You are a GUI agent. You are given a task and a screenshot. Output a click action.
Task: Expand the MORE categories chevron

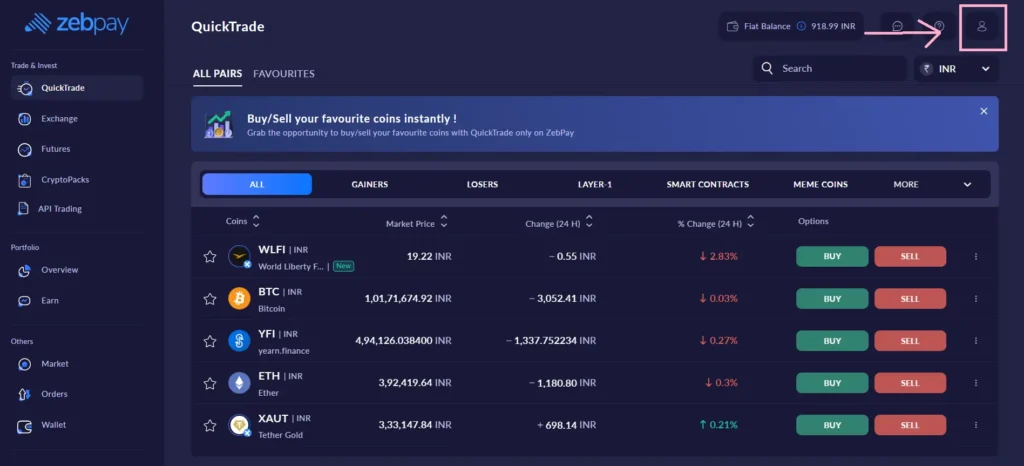(x=967, y=185)
